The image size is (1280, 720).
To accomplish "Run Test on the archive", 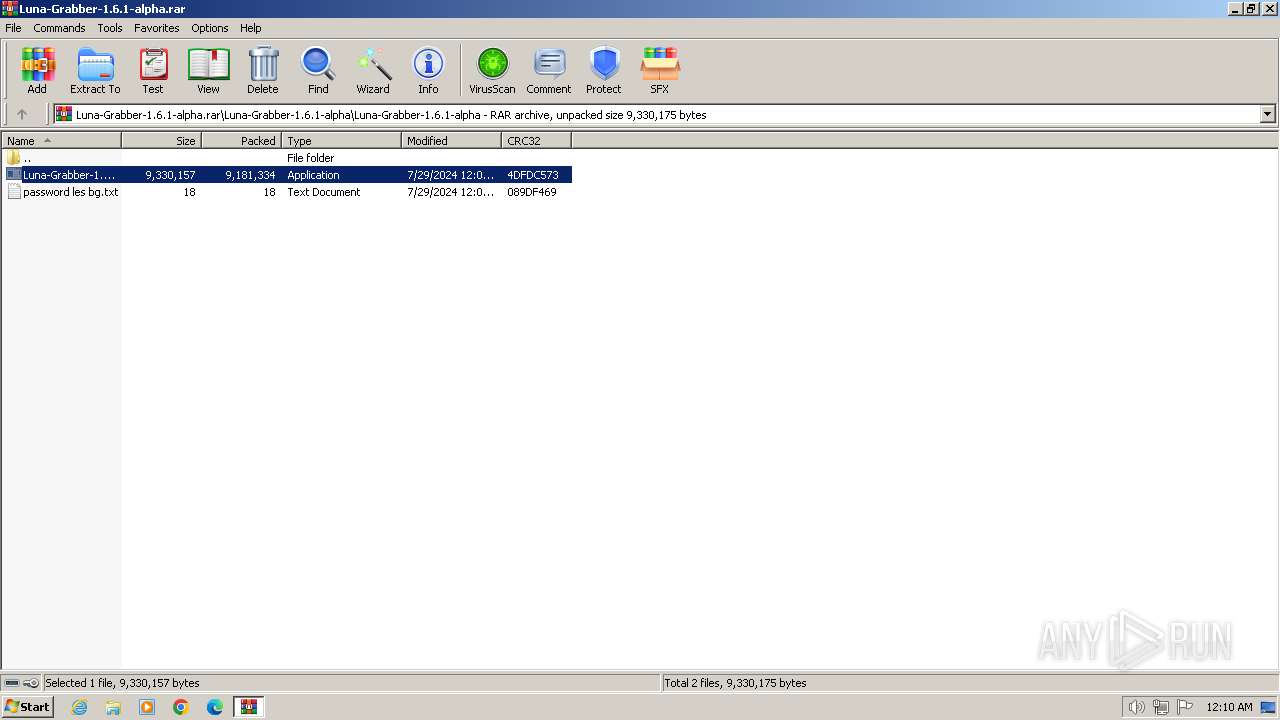I will click(153, 70).
